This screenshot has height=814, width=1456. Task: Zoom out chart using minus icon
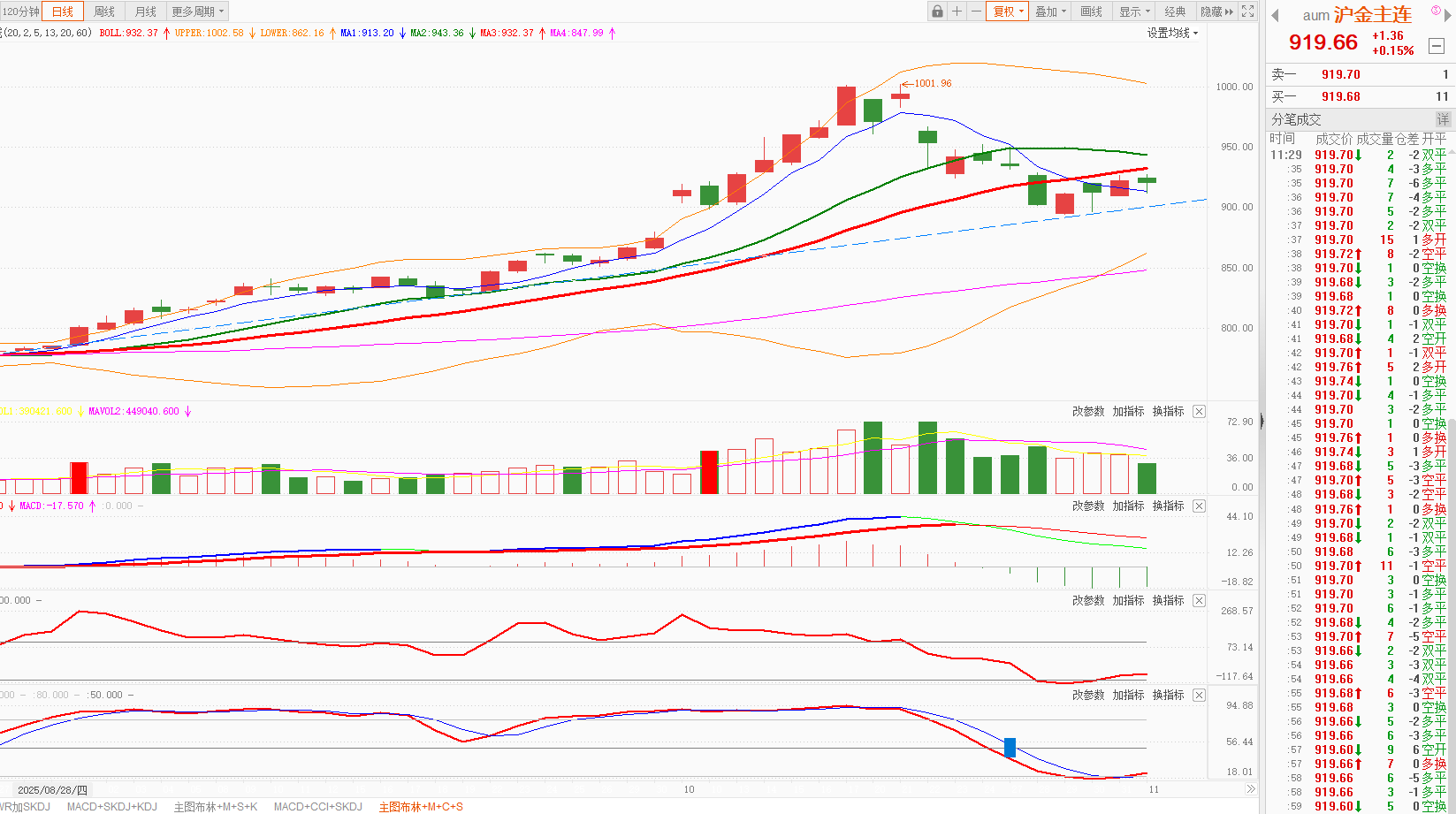point(976,11)
